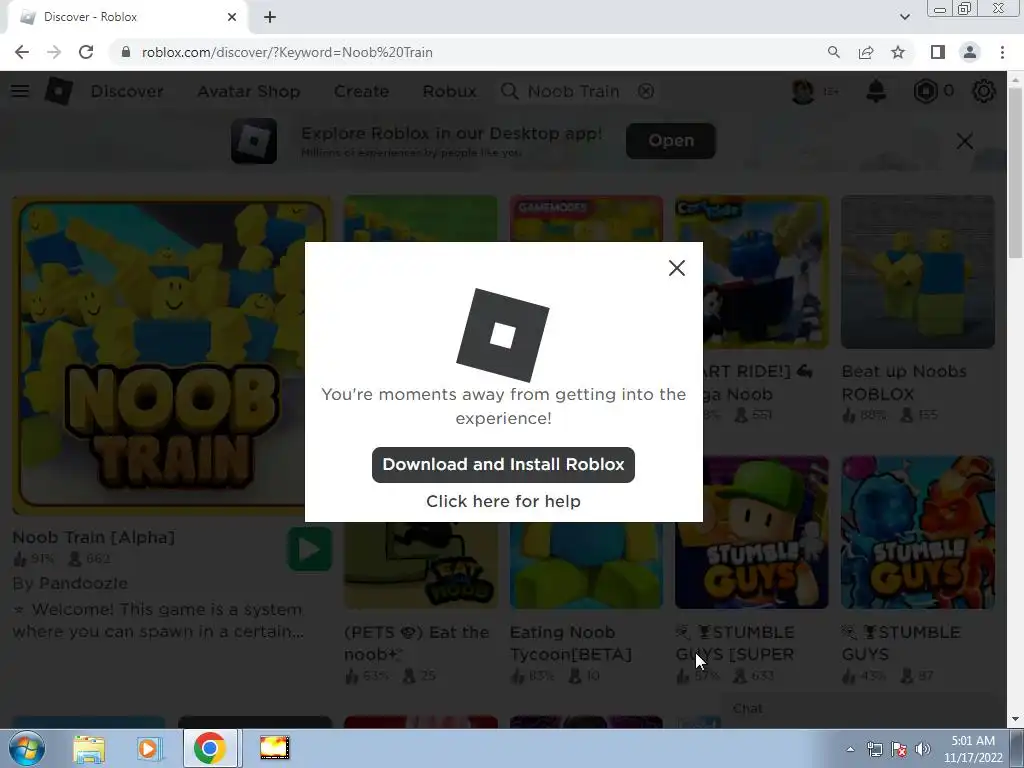Open the Robux balance icon

925,91
